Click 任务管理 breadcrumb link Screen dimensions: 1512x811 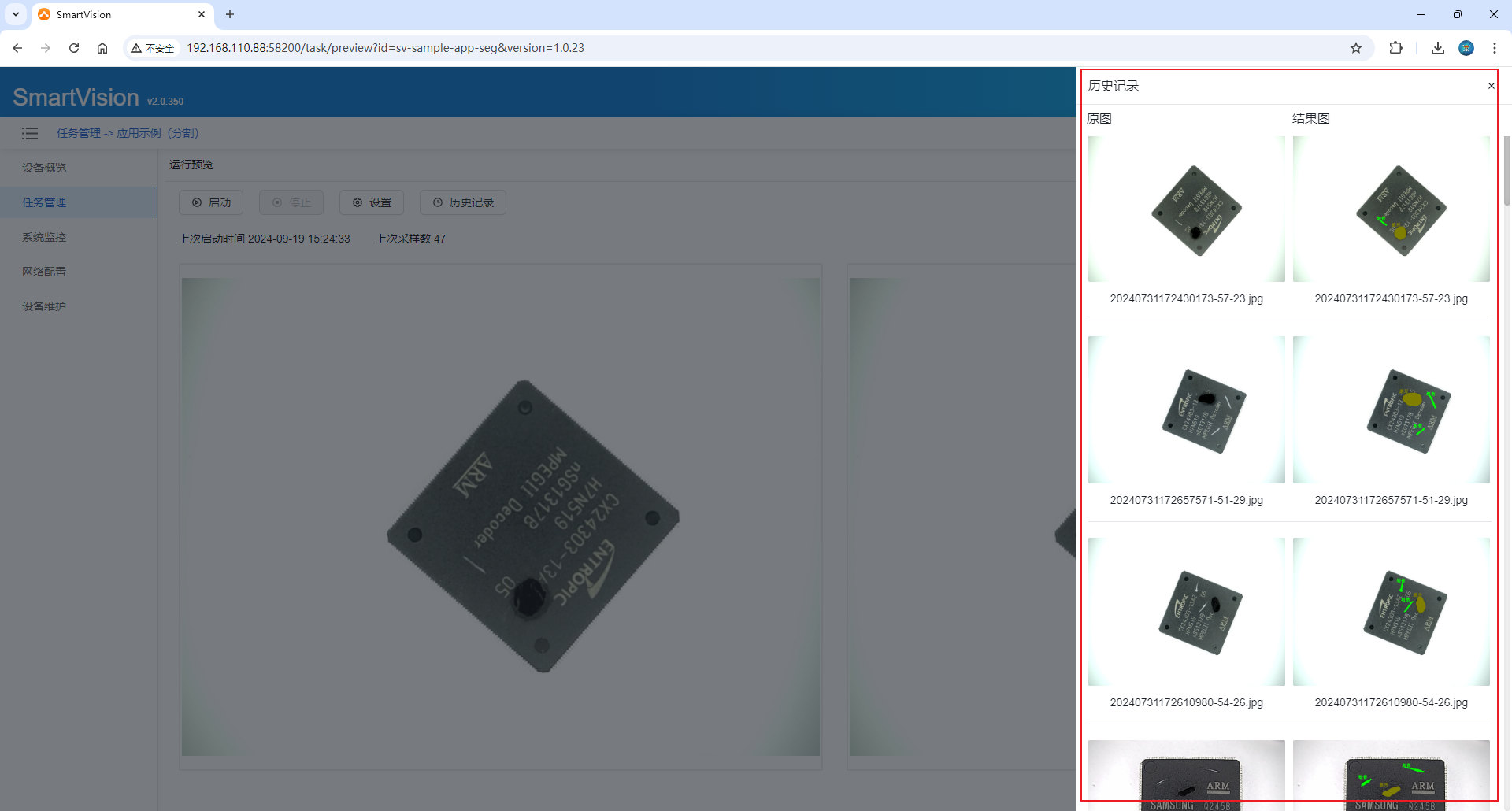pyautogui.click(x=79, y=133)
